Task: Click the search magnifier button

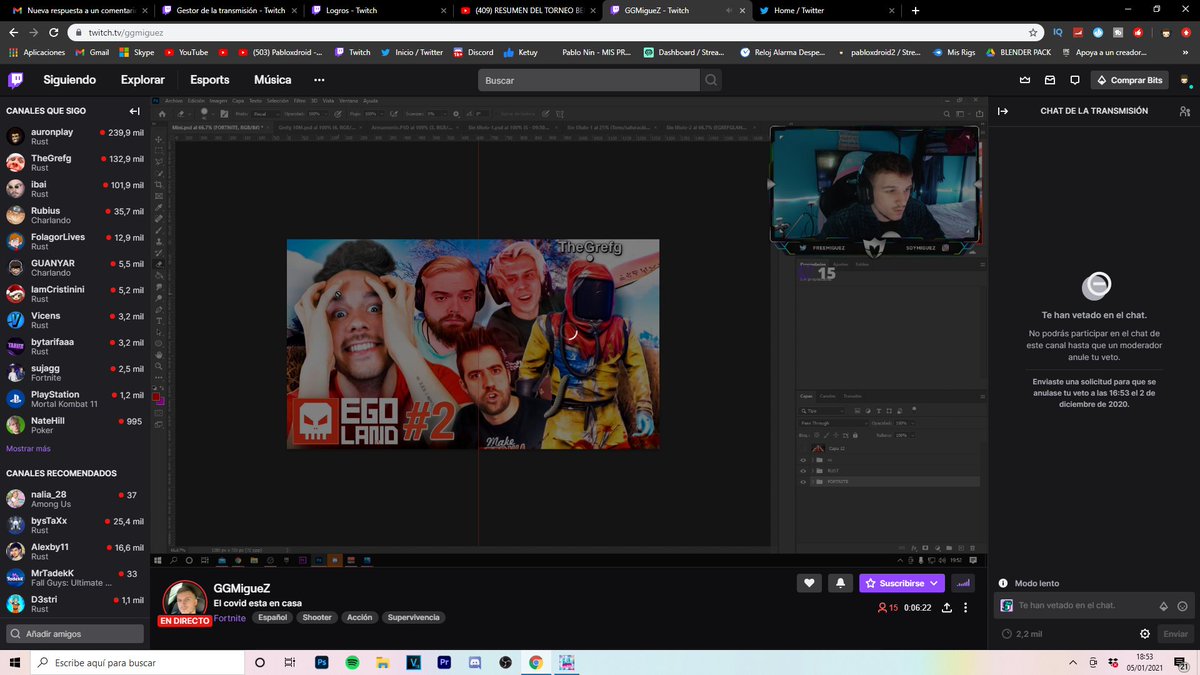Action: (x=711, y=80)
